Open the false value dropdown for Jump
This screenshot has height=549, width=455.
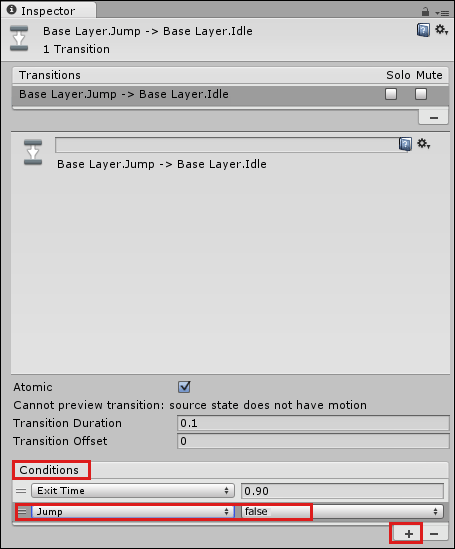(x=342, y=512)
